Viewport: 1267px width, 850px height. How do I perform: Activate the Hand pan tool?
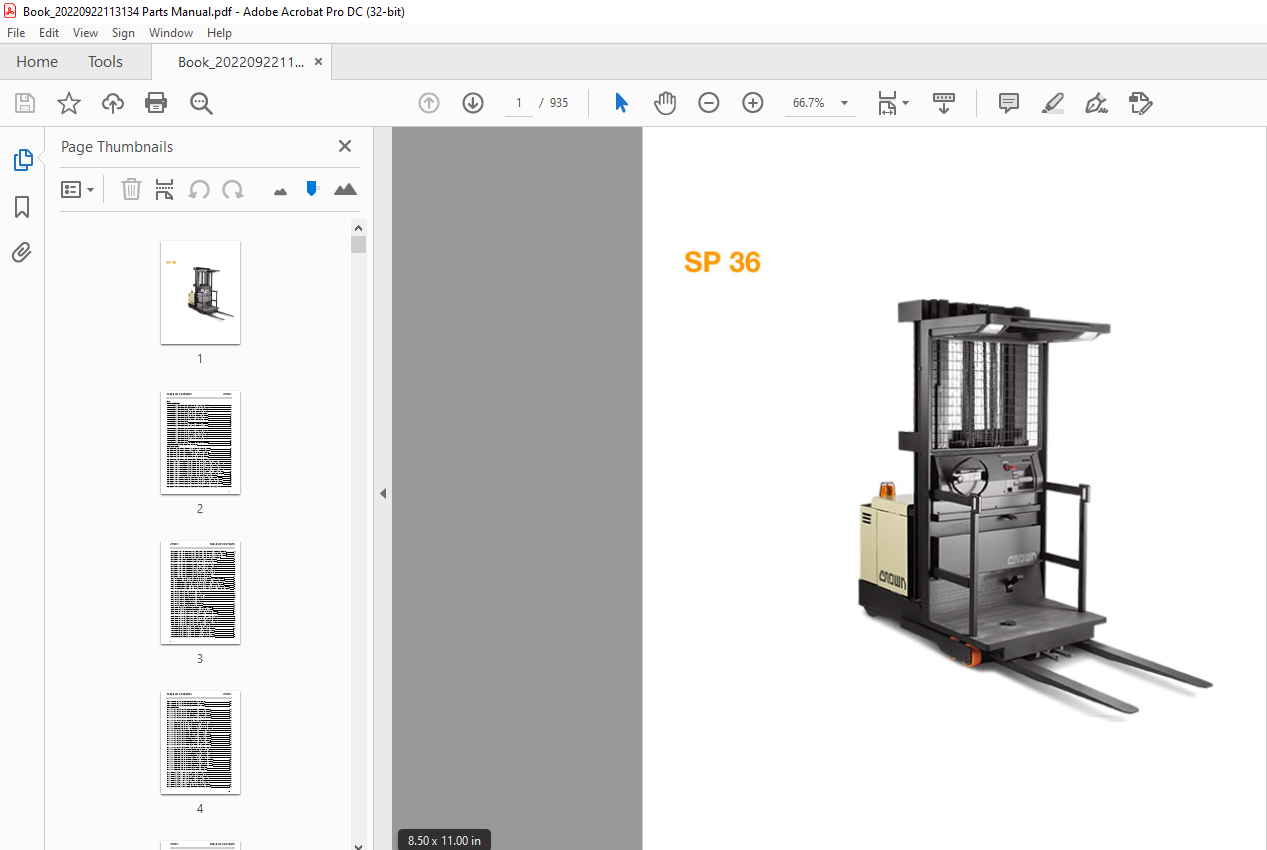click(x=665, y=103)
